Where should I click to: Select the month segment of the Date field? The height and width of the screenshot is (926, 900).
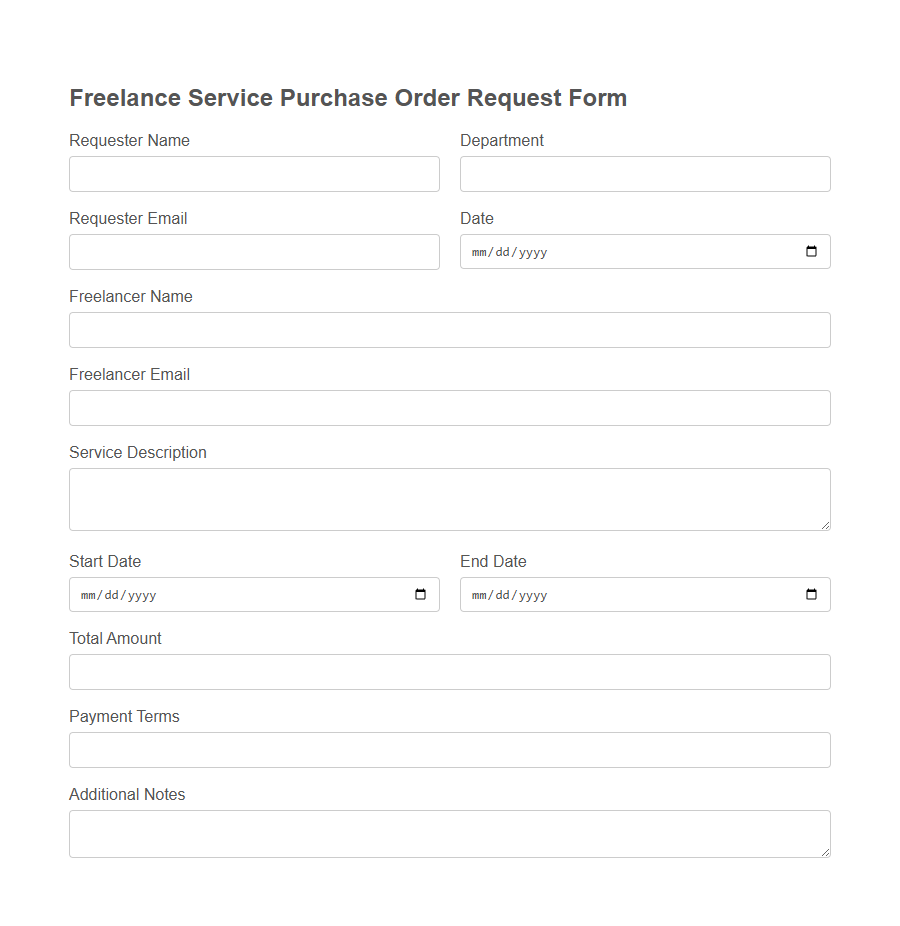(x=478, y=252)
